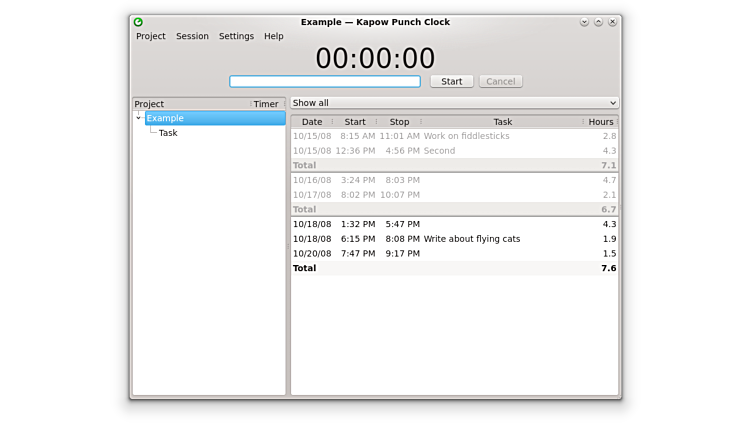Select the Task subproject item
Screen dimensions: 752x423
click(168, 133)
